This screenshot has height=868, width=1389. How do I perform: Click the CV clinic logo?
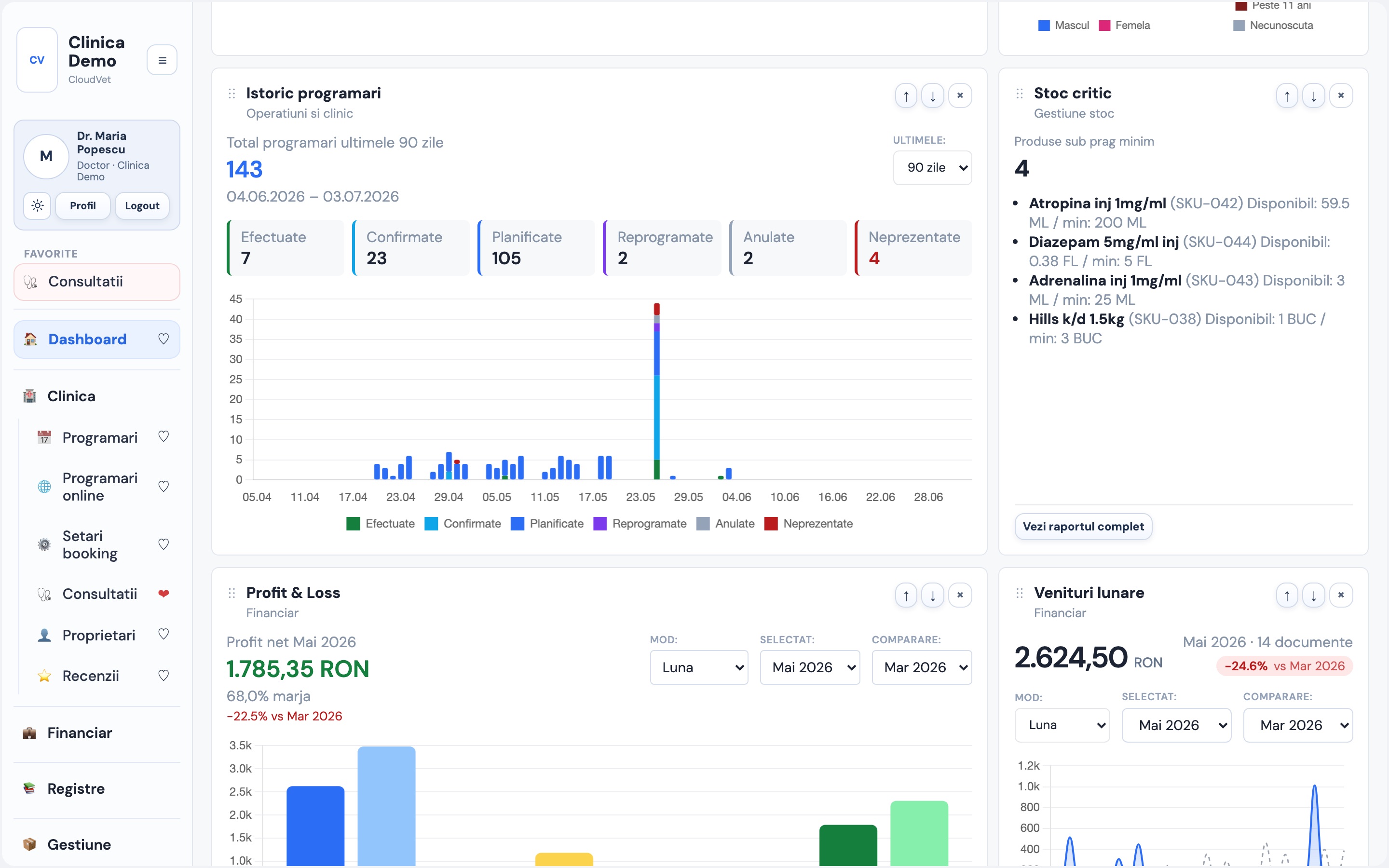click(x=37, y=60)
